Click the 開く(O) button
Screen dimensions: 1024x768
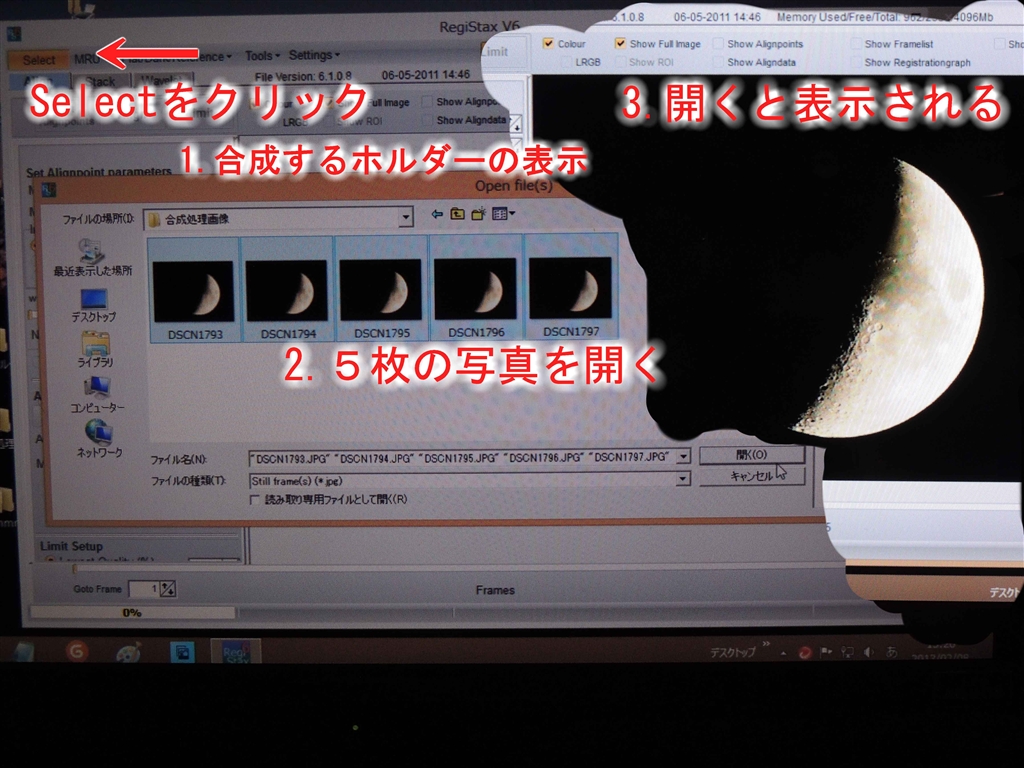tap(752, 455)
